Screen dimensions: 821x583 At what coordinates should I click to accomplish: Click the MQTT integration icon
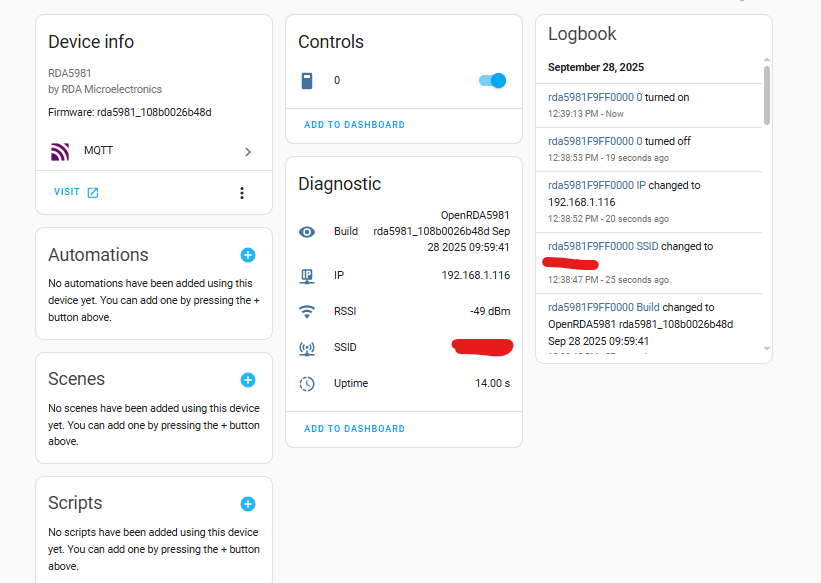[60, 152]
